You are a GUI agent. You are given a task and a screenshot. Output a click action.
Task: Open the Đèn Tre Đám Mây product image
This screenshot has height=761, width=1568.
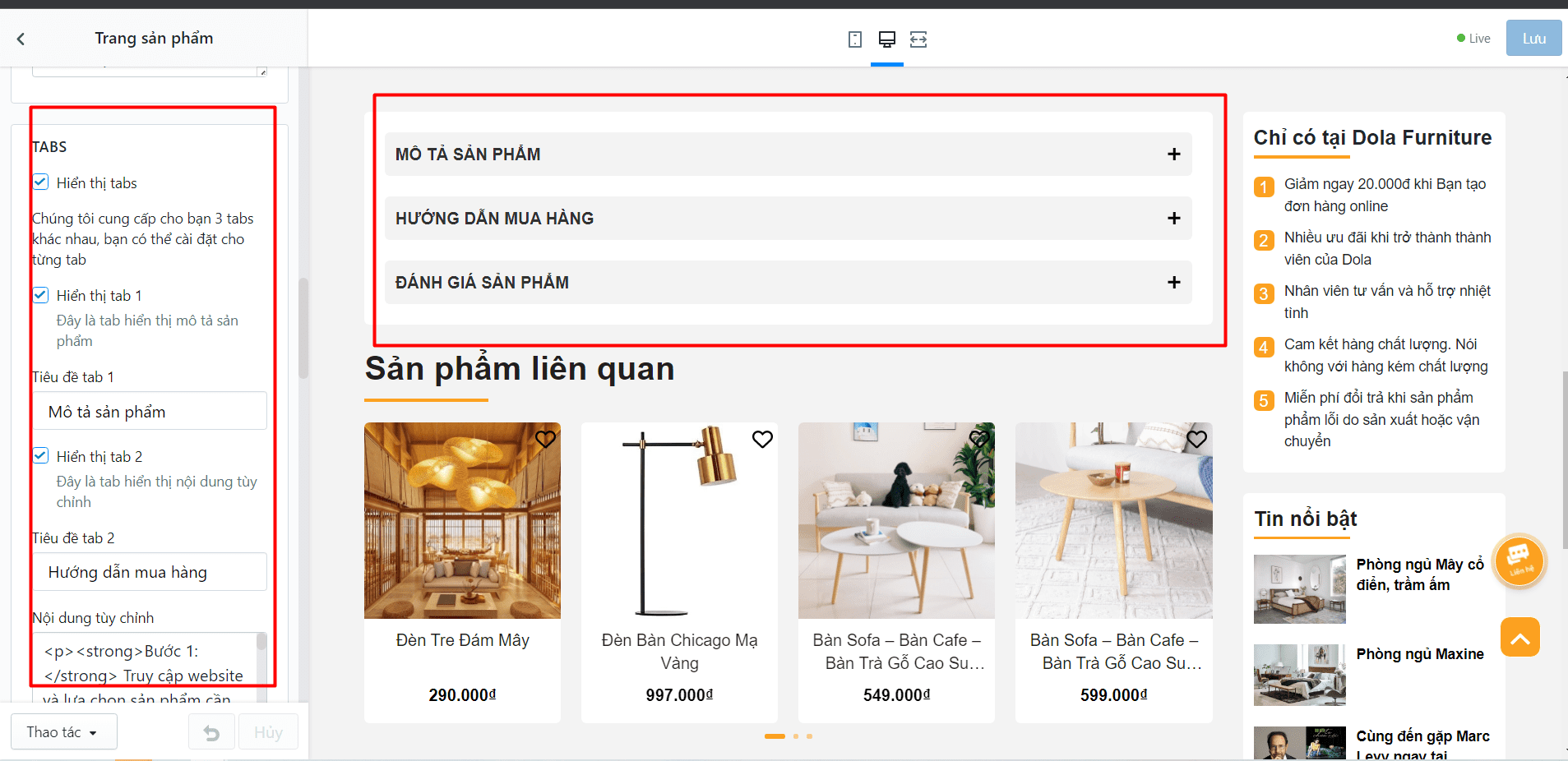click(x=462, y=521)
